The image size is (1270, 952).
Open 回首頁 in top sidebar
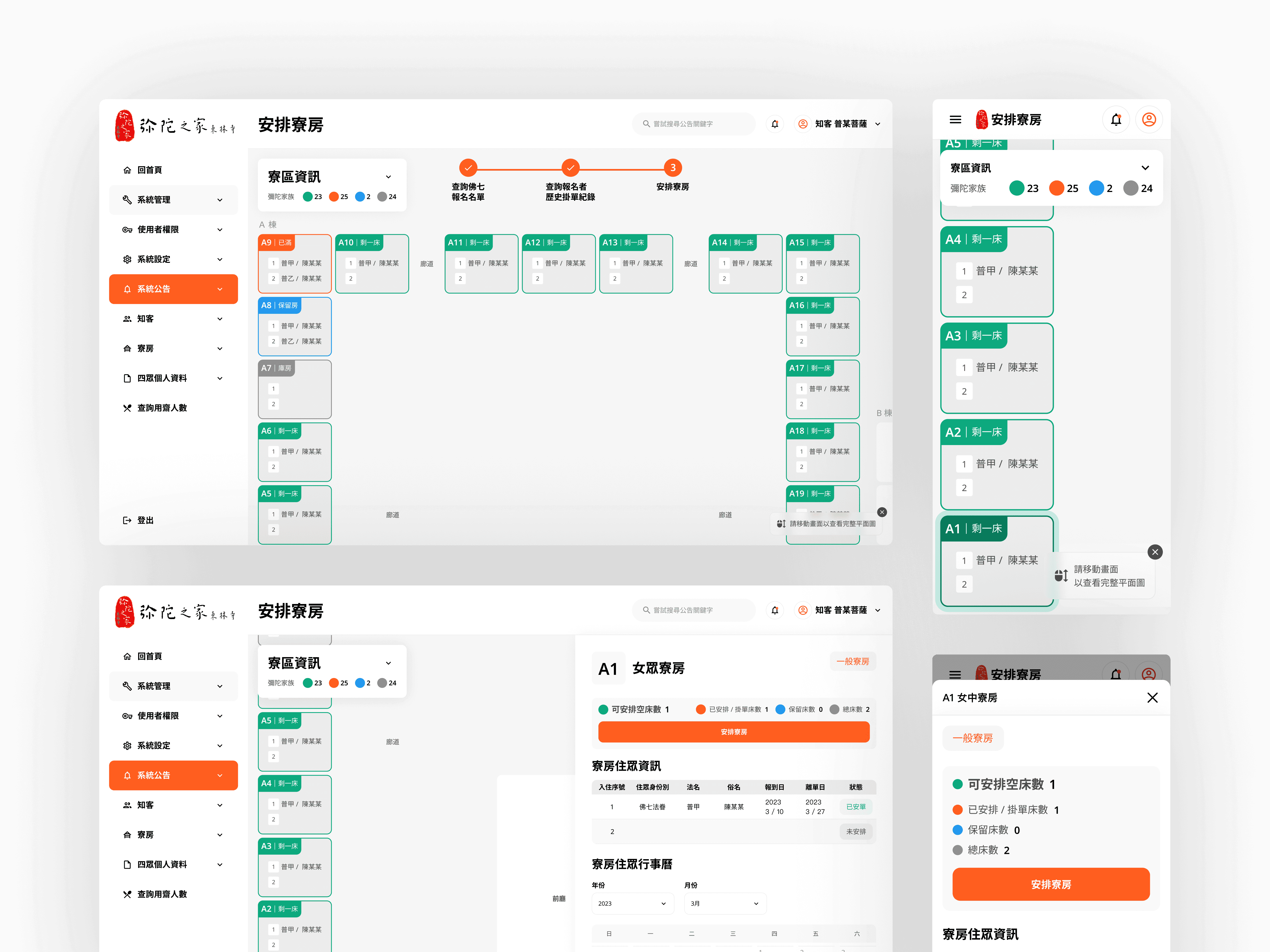(x=149, y=170)
